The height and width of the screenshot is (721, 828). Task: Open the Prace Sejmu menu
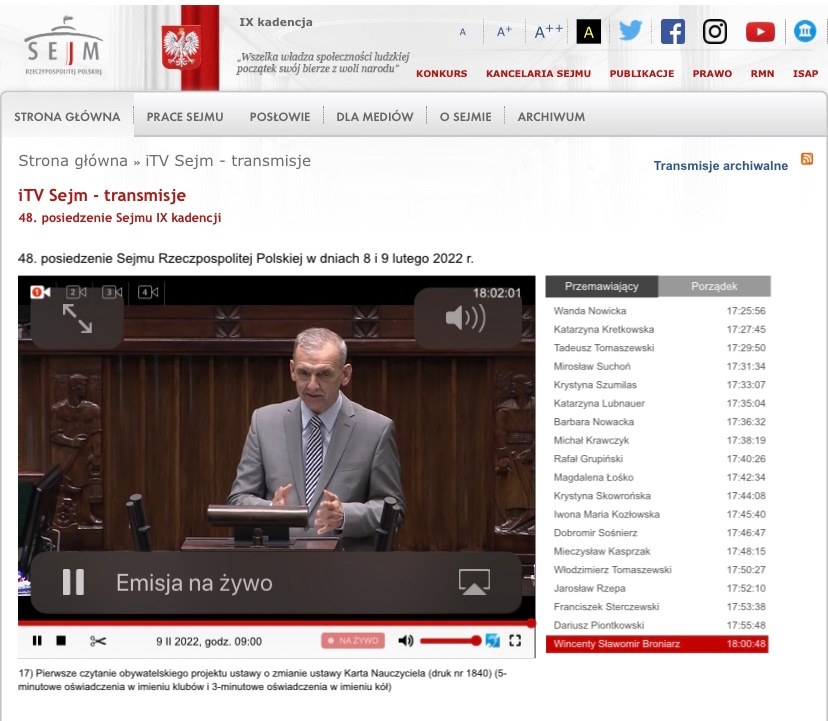[x=185, y=117]
